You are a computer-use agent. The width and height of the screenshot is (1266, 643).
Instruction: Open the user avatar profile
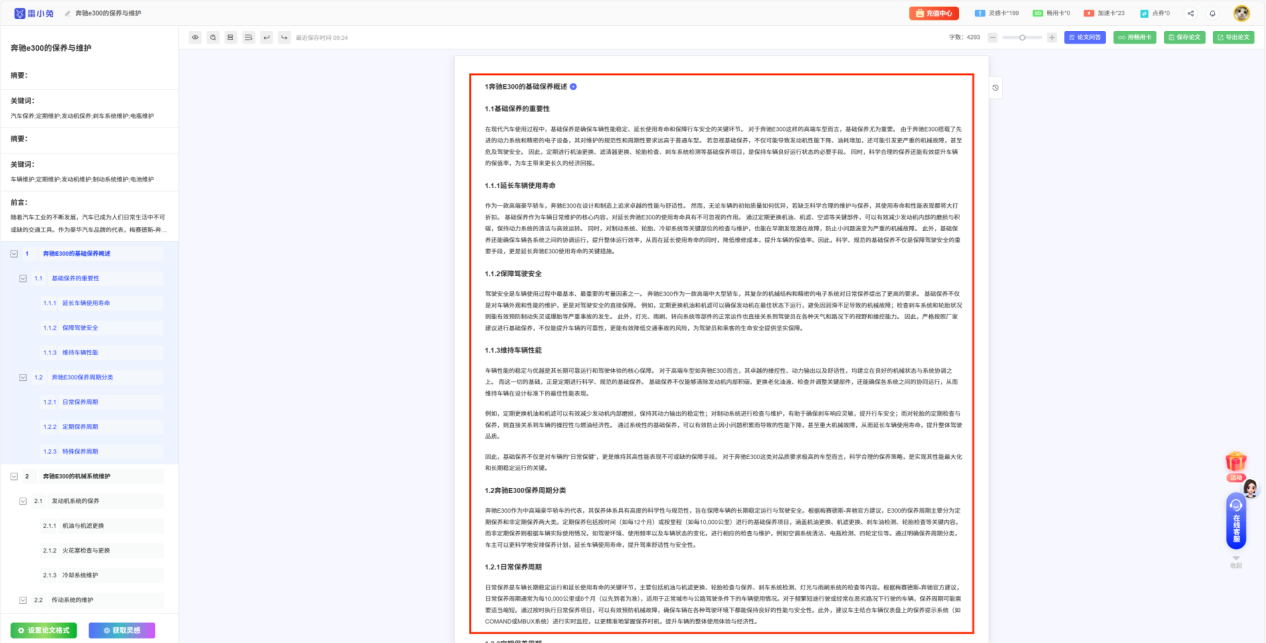[1241, 13]
